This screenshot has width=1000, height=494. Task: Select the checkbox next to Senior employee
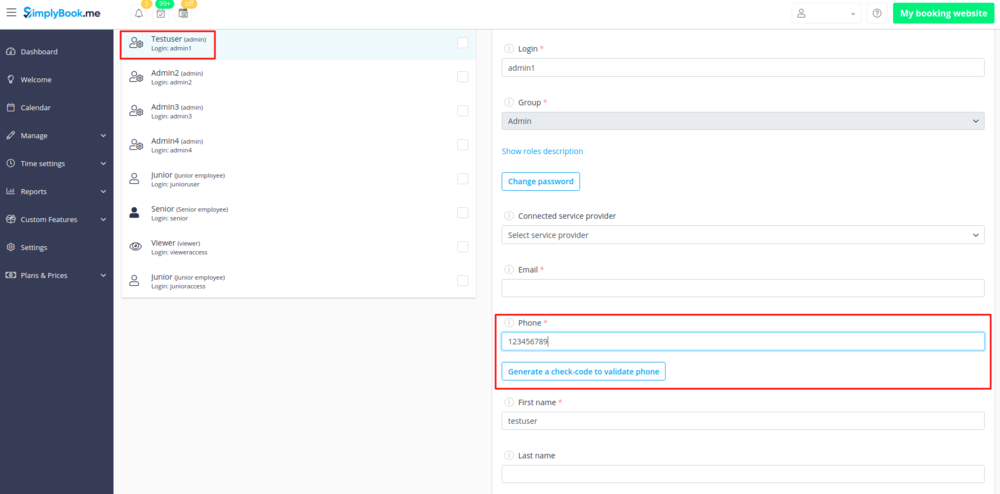[462, 212]
